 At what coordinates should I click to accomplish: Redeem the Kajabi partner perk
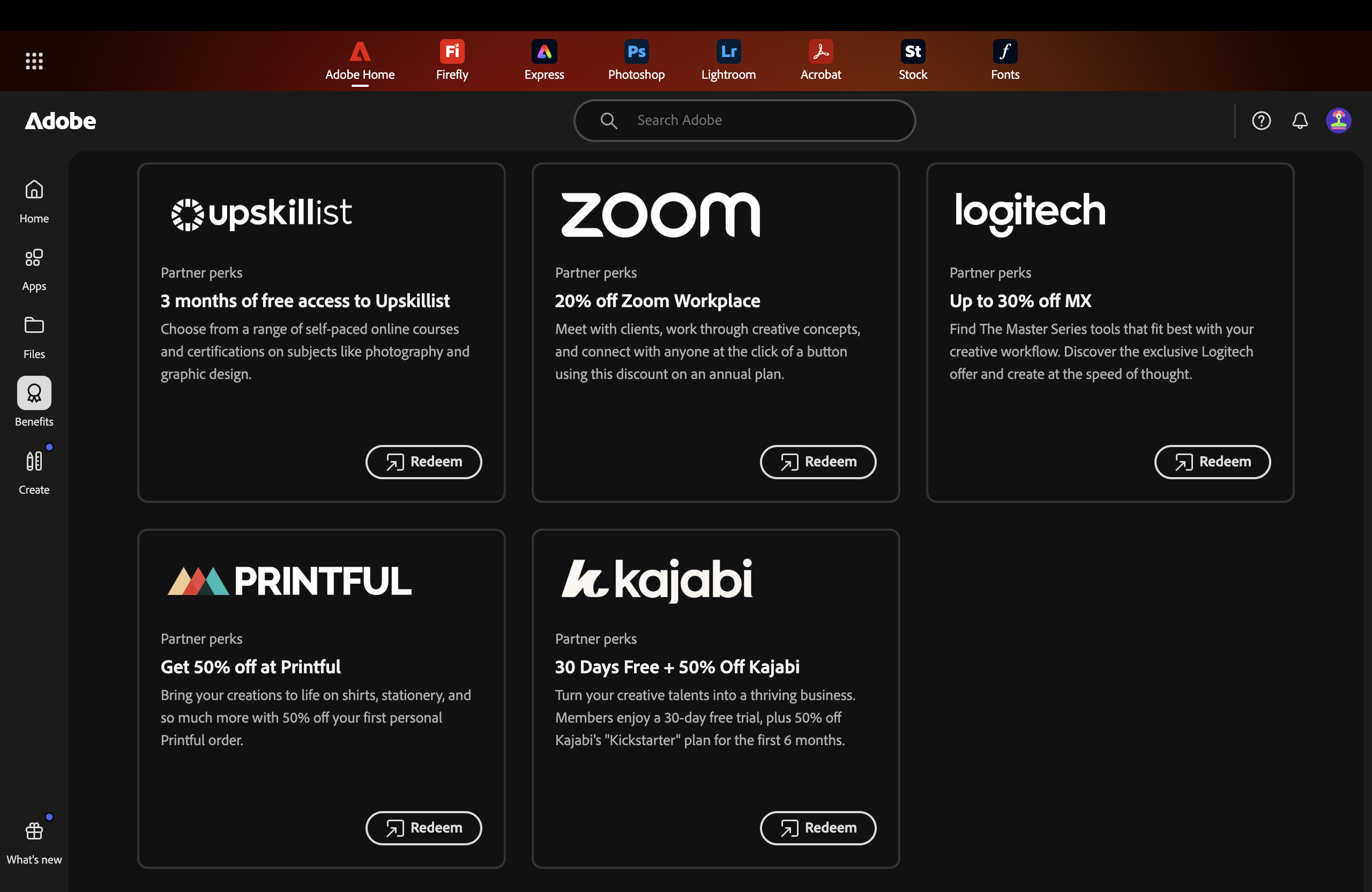817,828
